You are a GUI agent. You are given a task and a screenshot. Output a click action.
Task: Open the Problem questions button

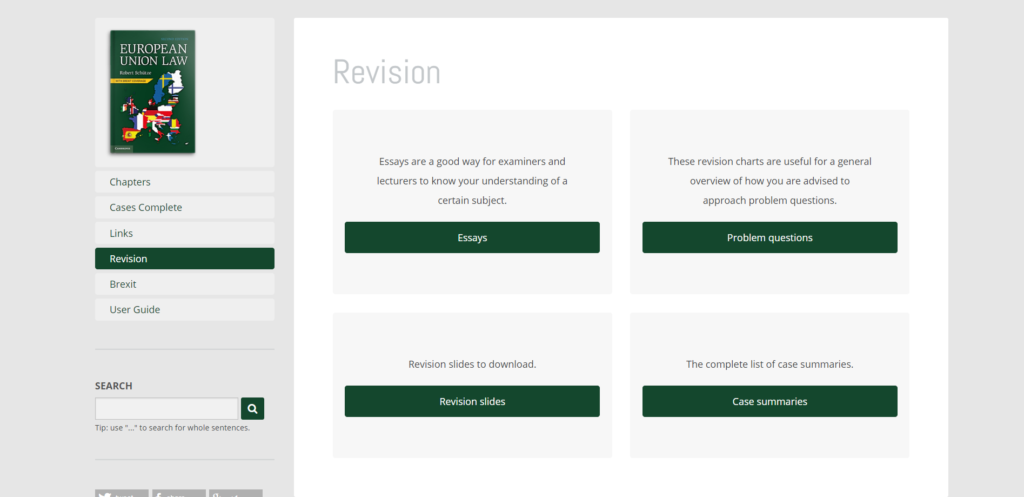(x=769, y=238)
